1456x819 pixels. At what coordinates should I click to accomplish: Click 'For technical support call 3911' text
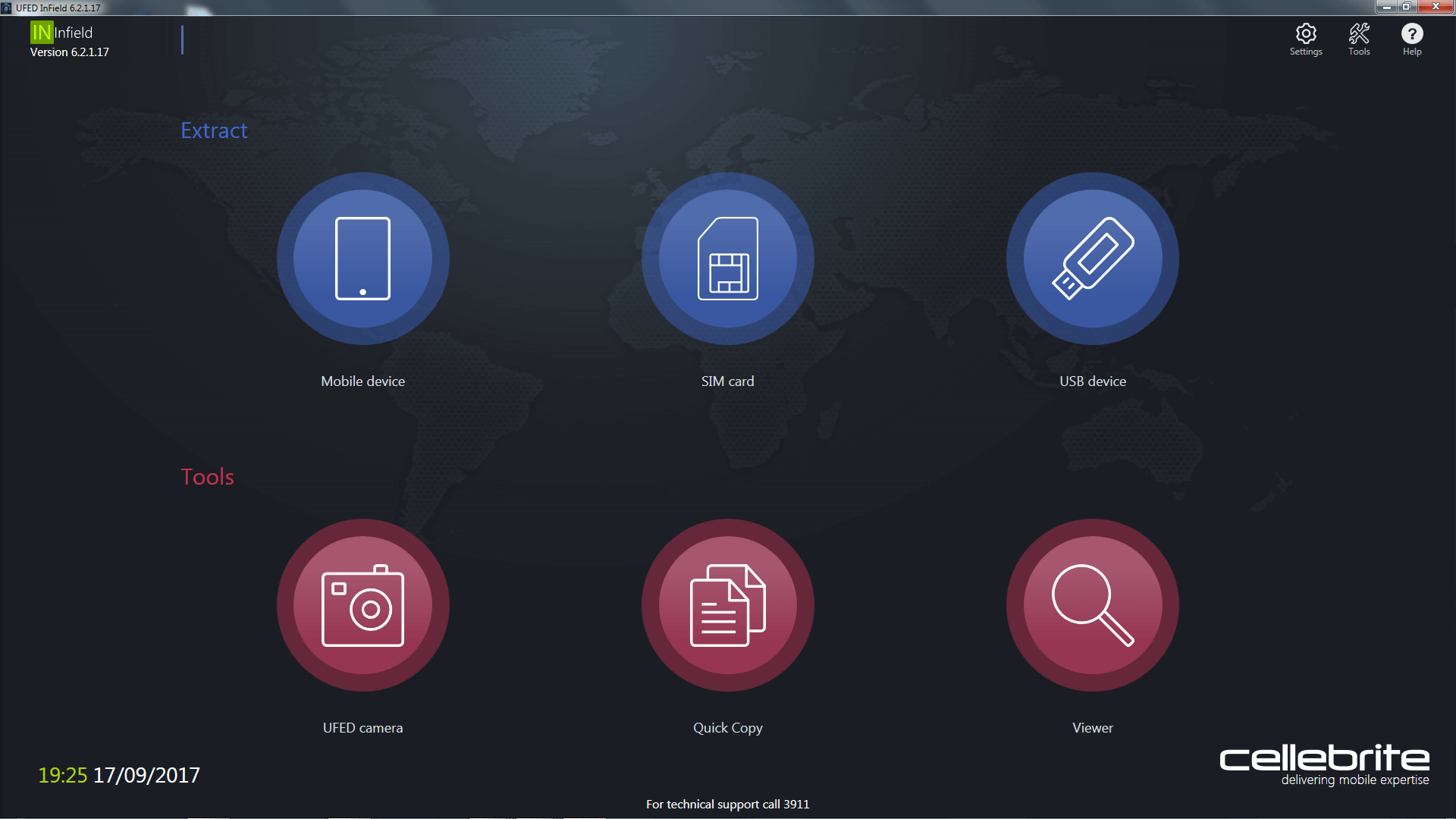pos(727,805)
